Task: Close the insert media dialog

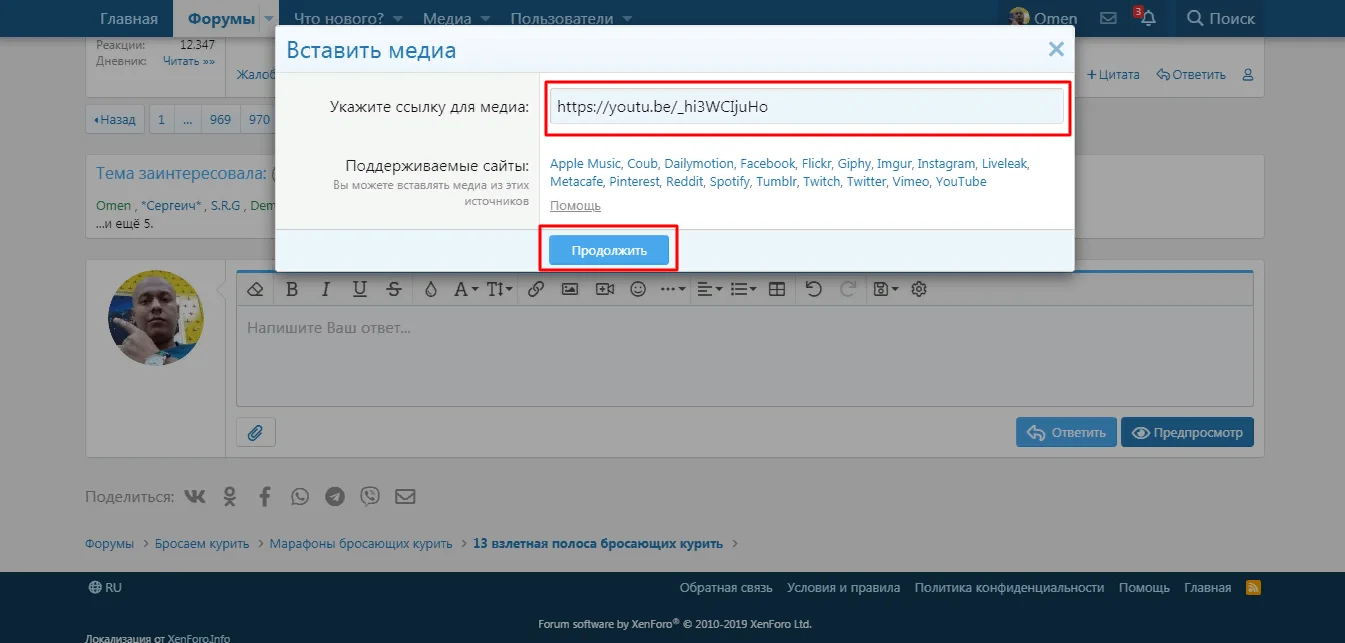Action: (x=1056, y=49)
